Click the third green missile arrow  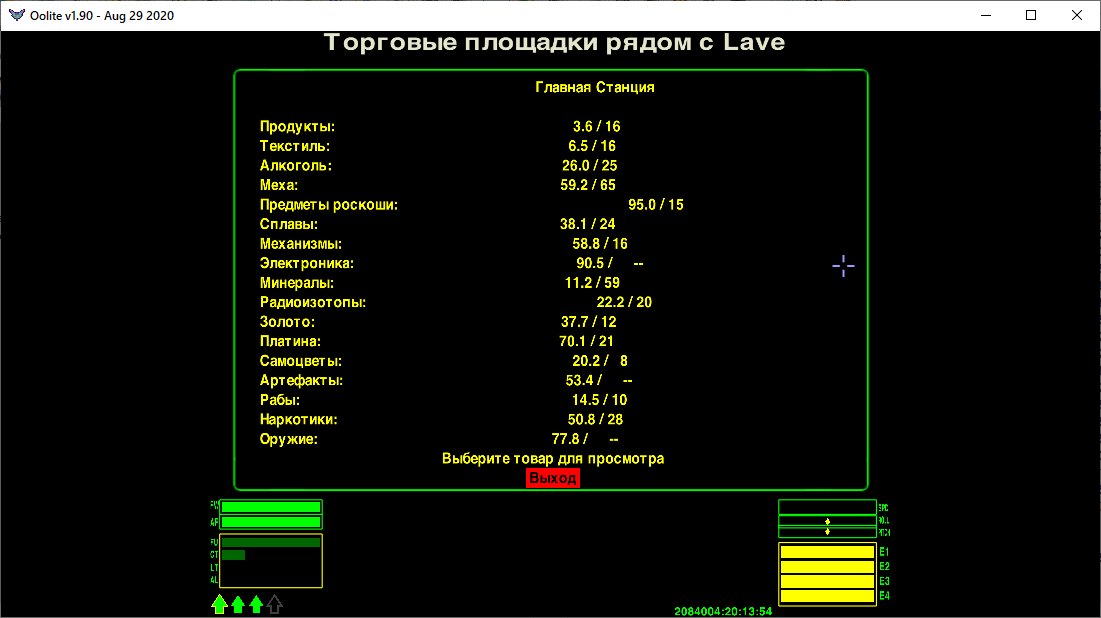tap(256, 604)
